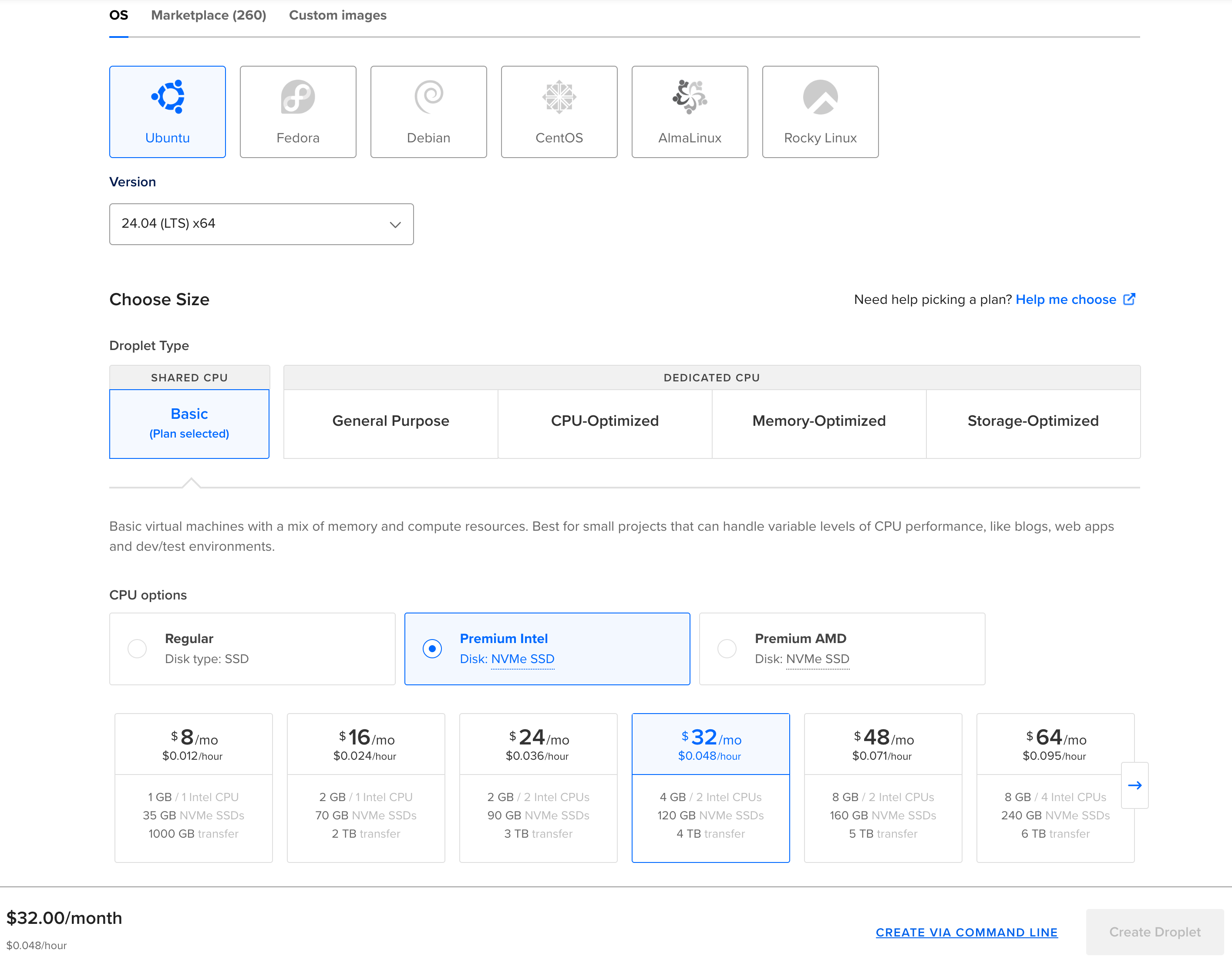Select the $32/mo plan card
The height and width of the screenshot is (970, 1232).
coord(711,788)
